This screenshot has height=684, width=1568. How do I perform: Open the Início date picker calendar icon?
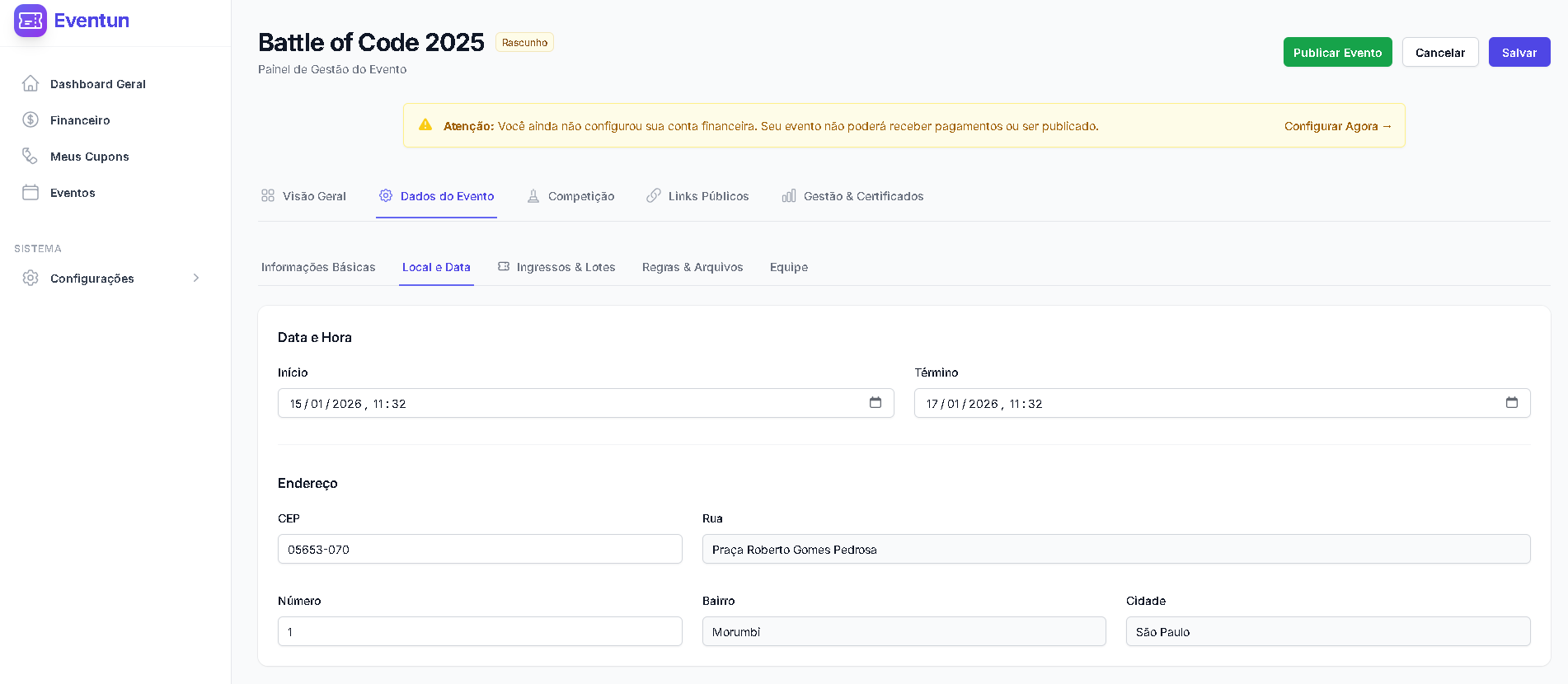pos(875,403)
